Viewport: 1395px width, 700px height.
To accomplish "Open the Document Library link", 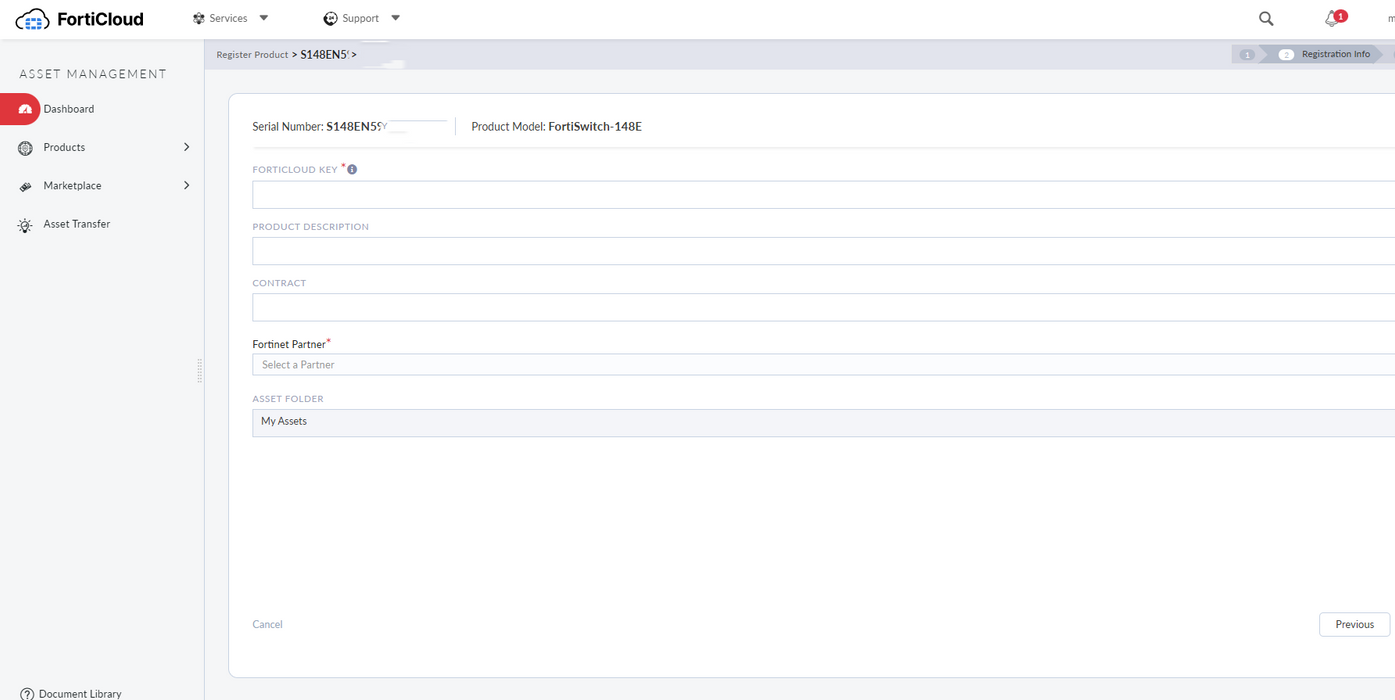I will [x=80, y=693].
